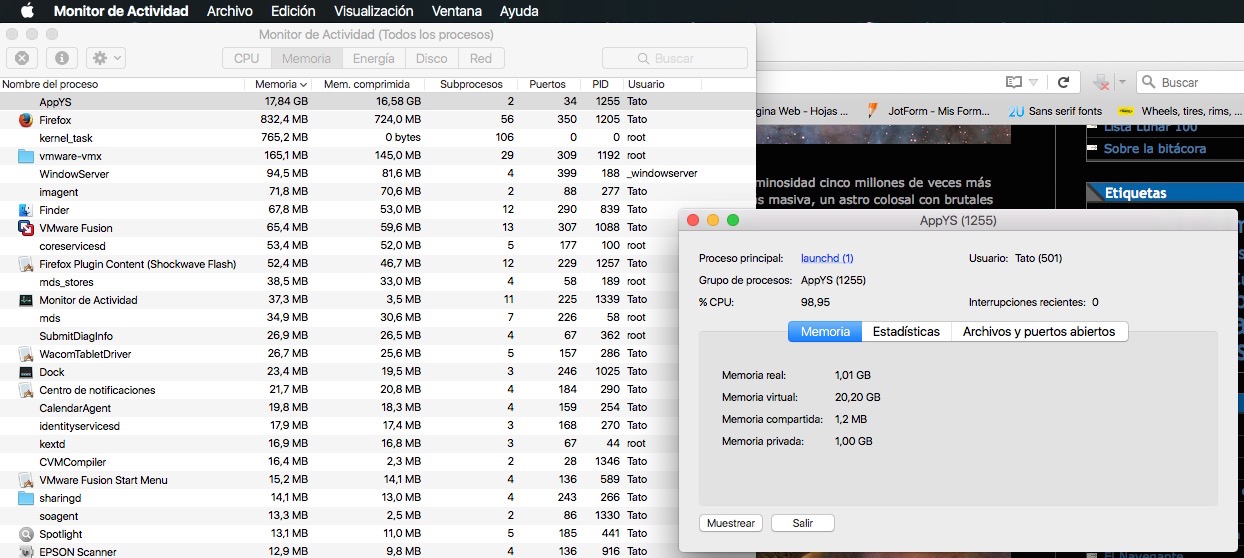Click the Spotlight magnifier icon
Image resolution: width=1244 pixels, height=558 pixels.
click(x=26, y=534)
